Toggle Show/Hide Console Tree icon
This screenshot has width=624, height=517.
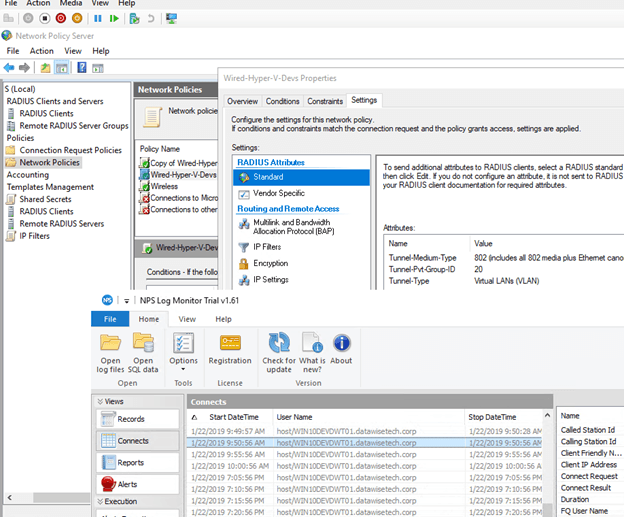61,68
